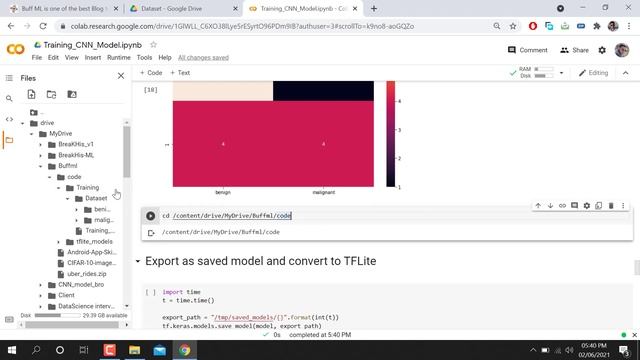The image size is (640, 360).
Task: Add a comment on the cell icon
Action: [574, 206]
